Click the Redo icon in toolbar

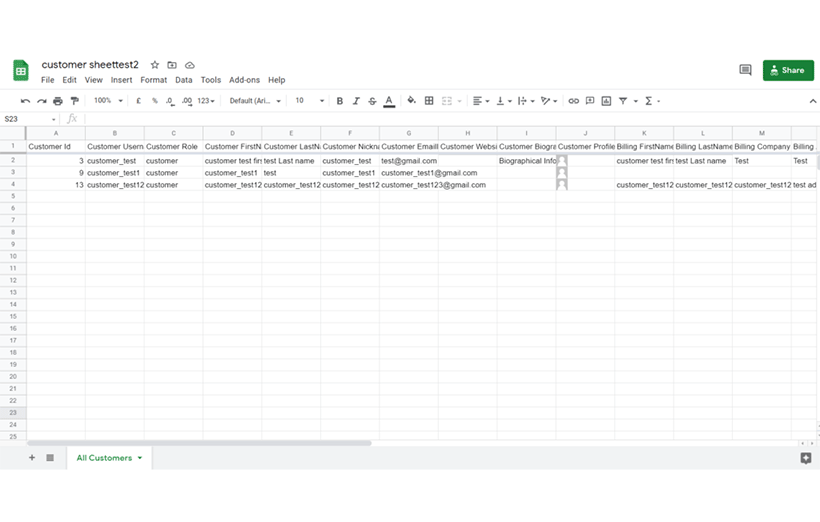pos(41,101)
